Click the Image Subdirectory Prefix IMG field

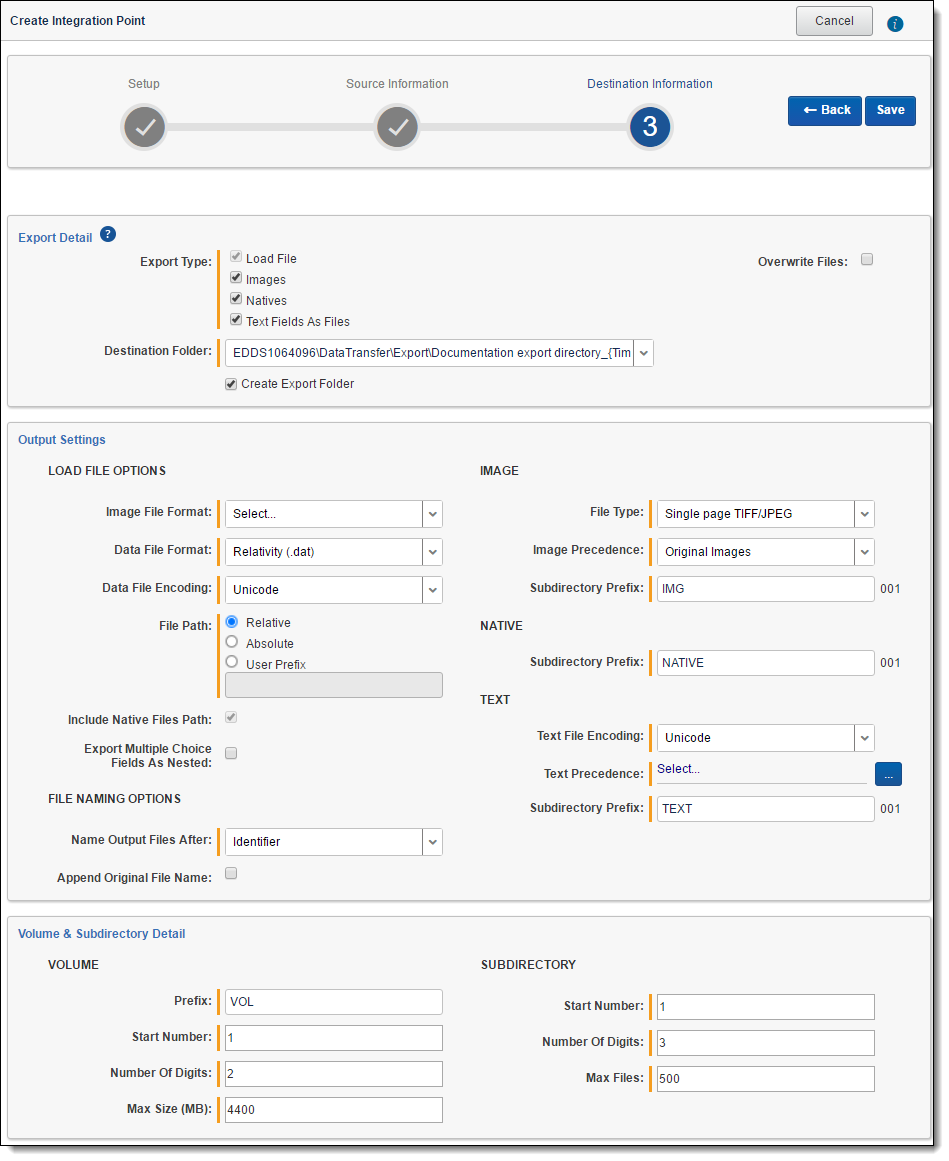click(765, 589)
